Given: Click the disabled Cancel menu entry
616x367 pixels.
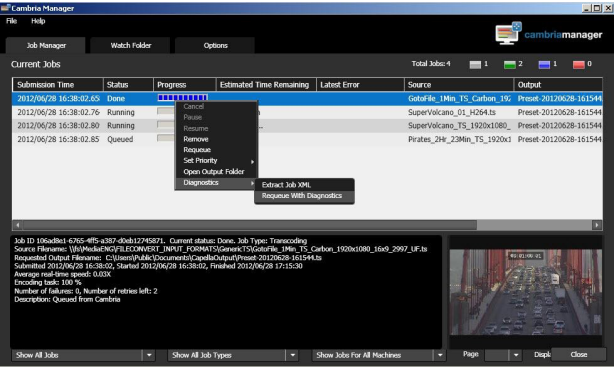Looking at the screenshot, I should pyautogui.click(x=216, y=106).
